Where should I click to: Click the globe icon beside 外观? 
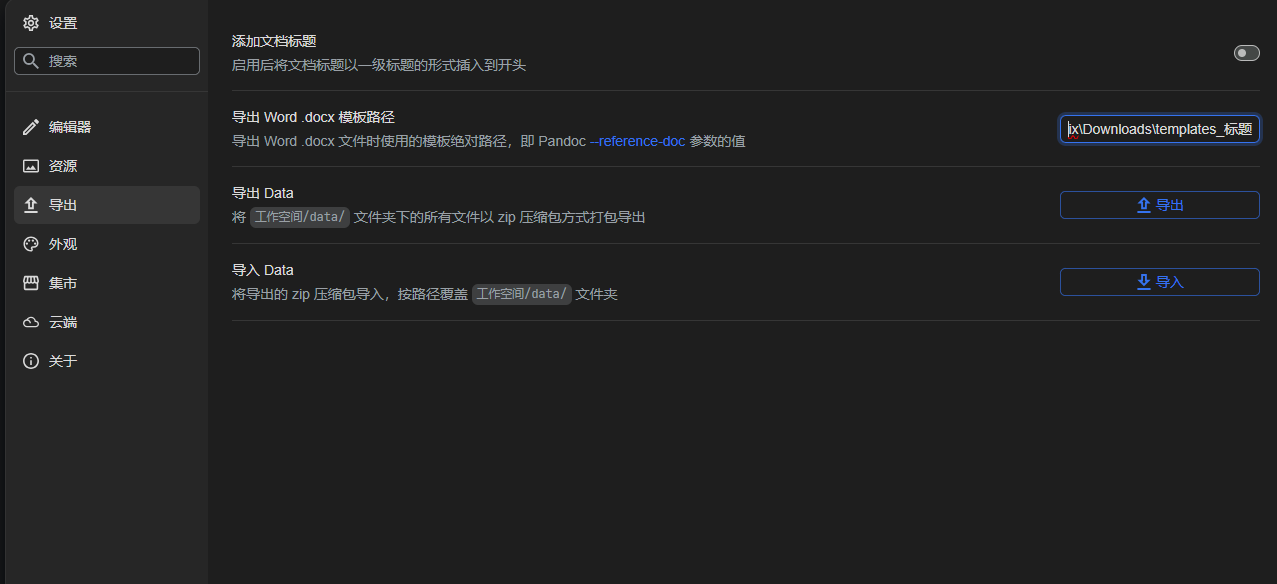(31, 243)
